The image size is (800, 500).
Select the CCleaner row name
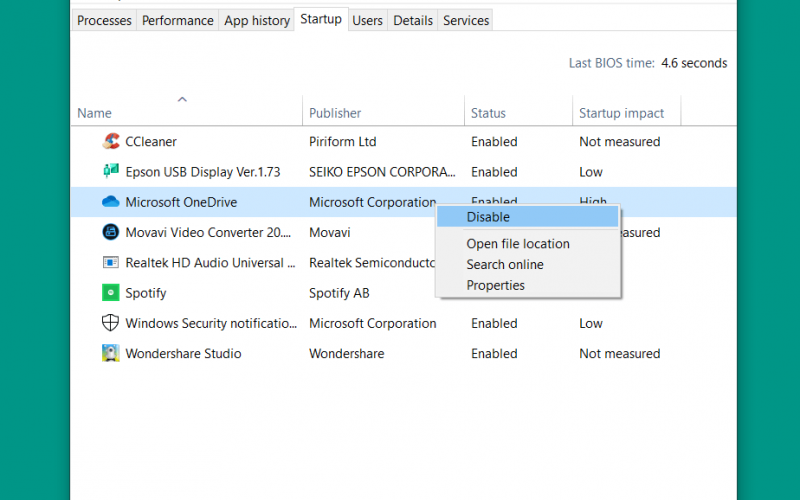click(151, 141)
